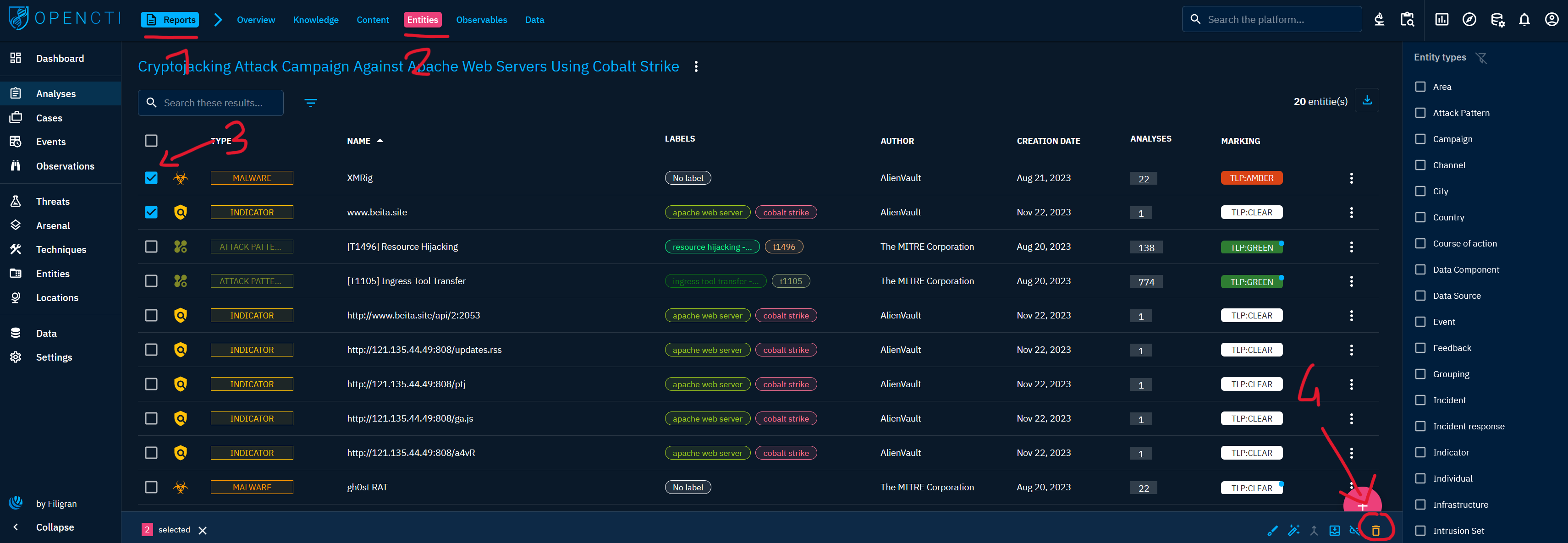The width and height of the screenshot is (1568, 543).
Task: Click the microscope icon in top bar
Action: pyautogui.click(x=1379, y=20)
